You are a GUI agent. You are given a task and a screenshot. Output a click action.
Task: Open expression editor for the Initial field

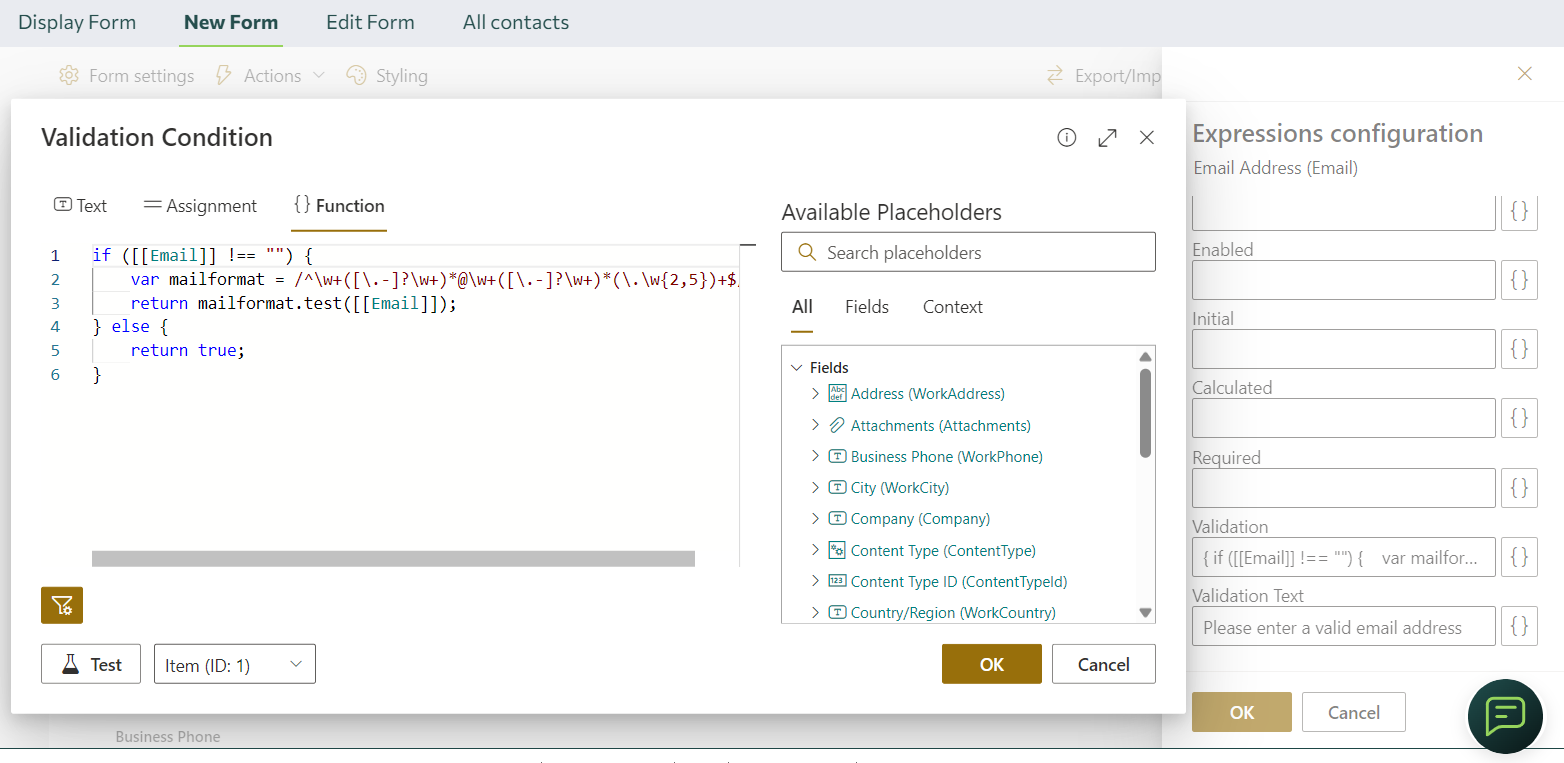(x=1518, y=349)
